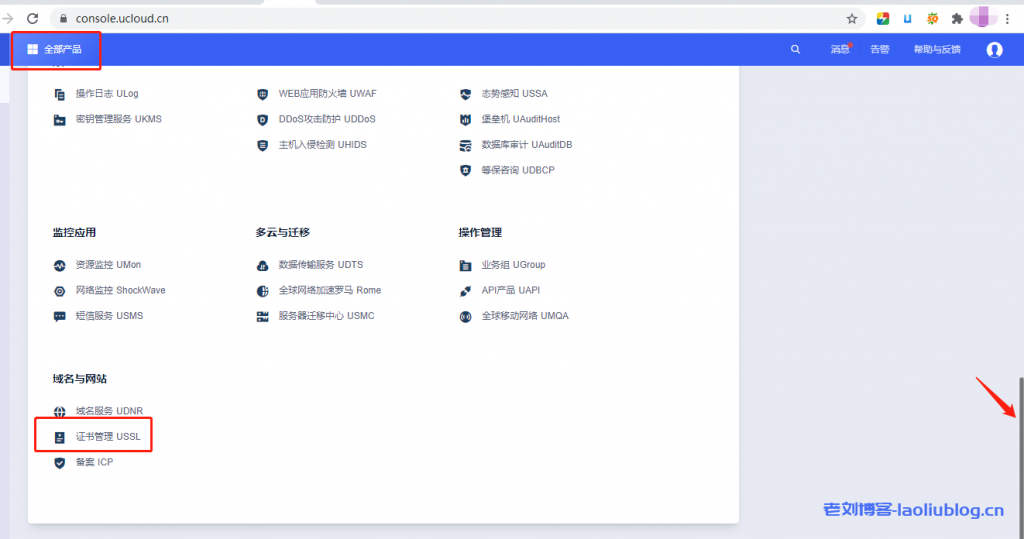Open the 告警 alerts link
This screenshot has height=539, width=1024.
point(879,49)
